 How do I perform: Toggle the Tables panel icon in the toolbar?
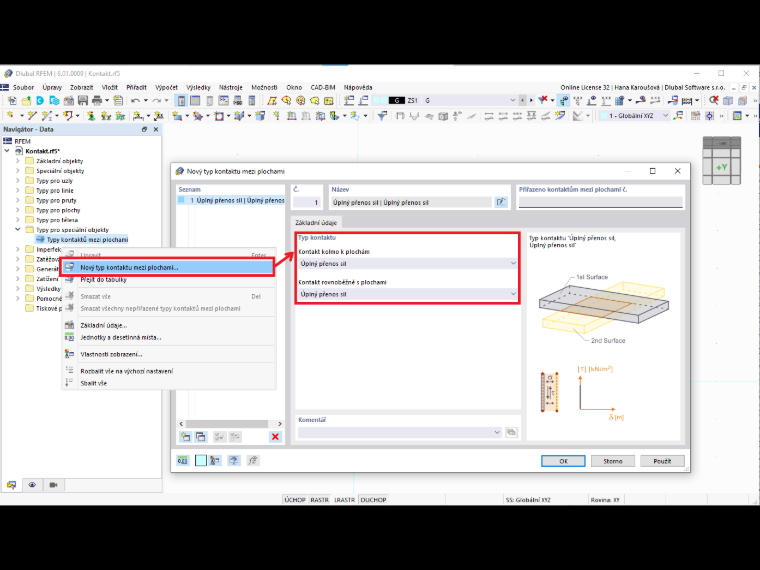coord(195,101)
